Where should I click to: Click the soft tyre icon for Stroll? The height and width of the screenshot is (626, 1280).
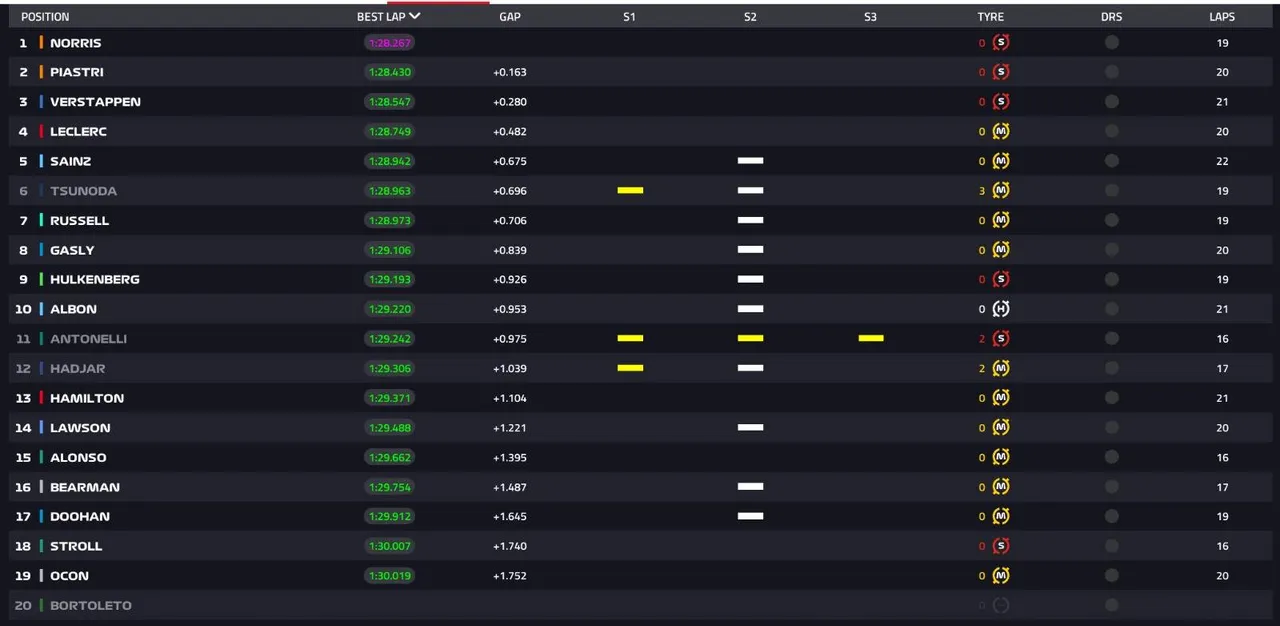(x=1001, y=546)
